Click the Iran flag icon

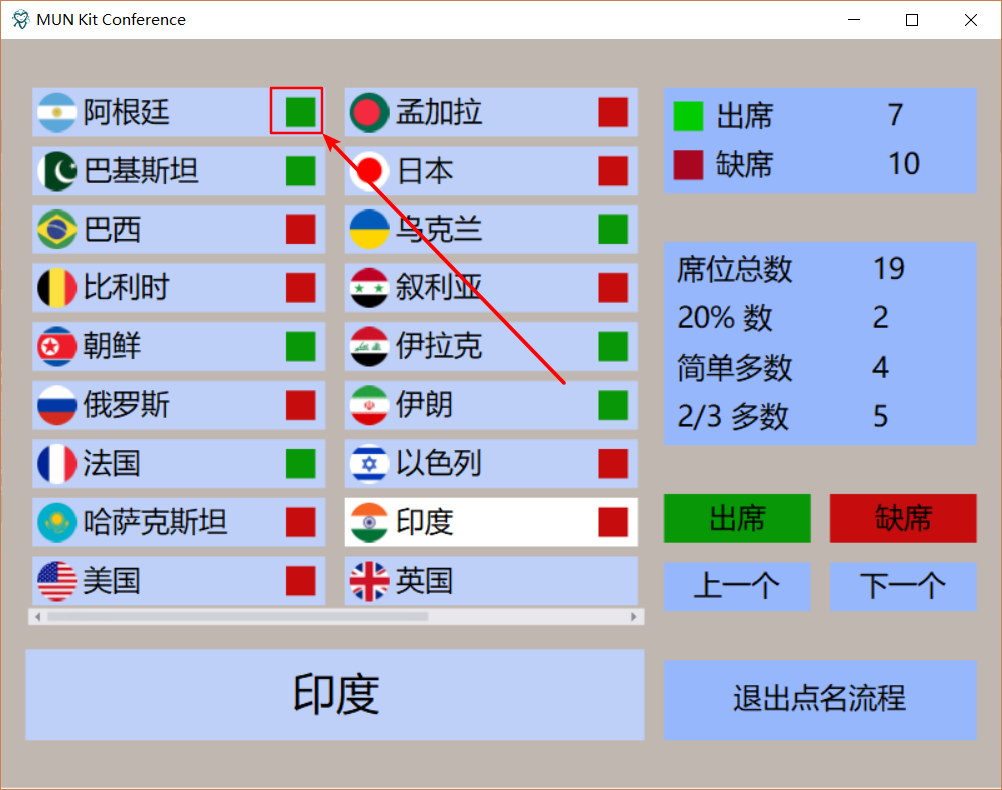point(368,405)
